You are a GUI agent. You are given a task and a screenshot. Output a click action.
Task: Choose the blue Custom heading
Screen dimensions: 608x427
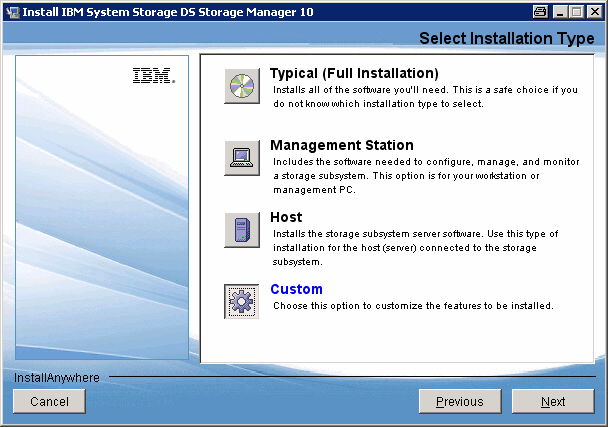(296, 289)
